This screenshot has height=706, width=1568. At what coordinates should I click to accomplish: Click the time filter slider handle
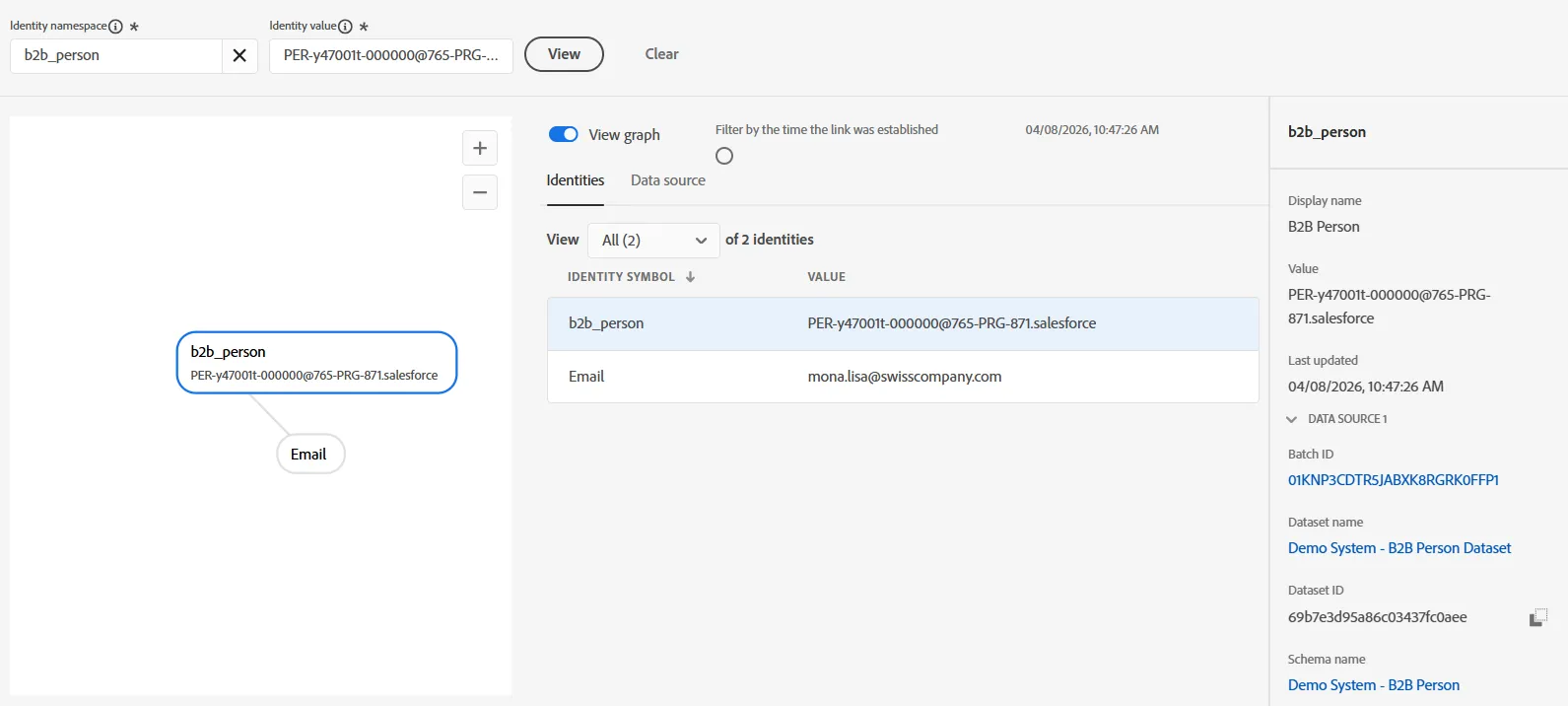point(724,156)
